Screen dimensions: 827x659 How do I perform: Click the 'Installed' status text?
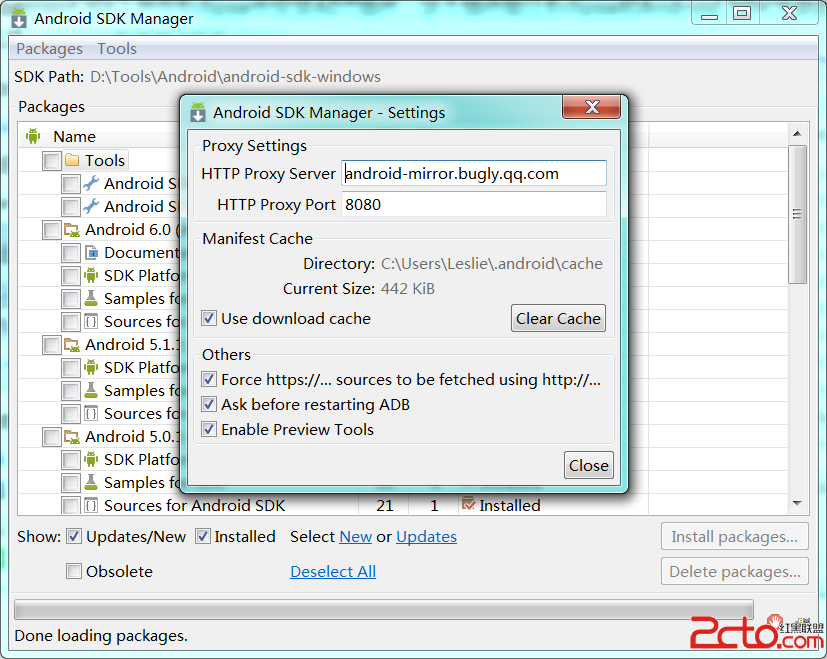pyautogui.click(x=509, y=505)
